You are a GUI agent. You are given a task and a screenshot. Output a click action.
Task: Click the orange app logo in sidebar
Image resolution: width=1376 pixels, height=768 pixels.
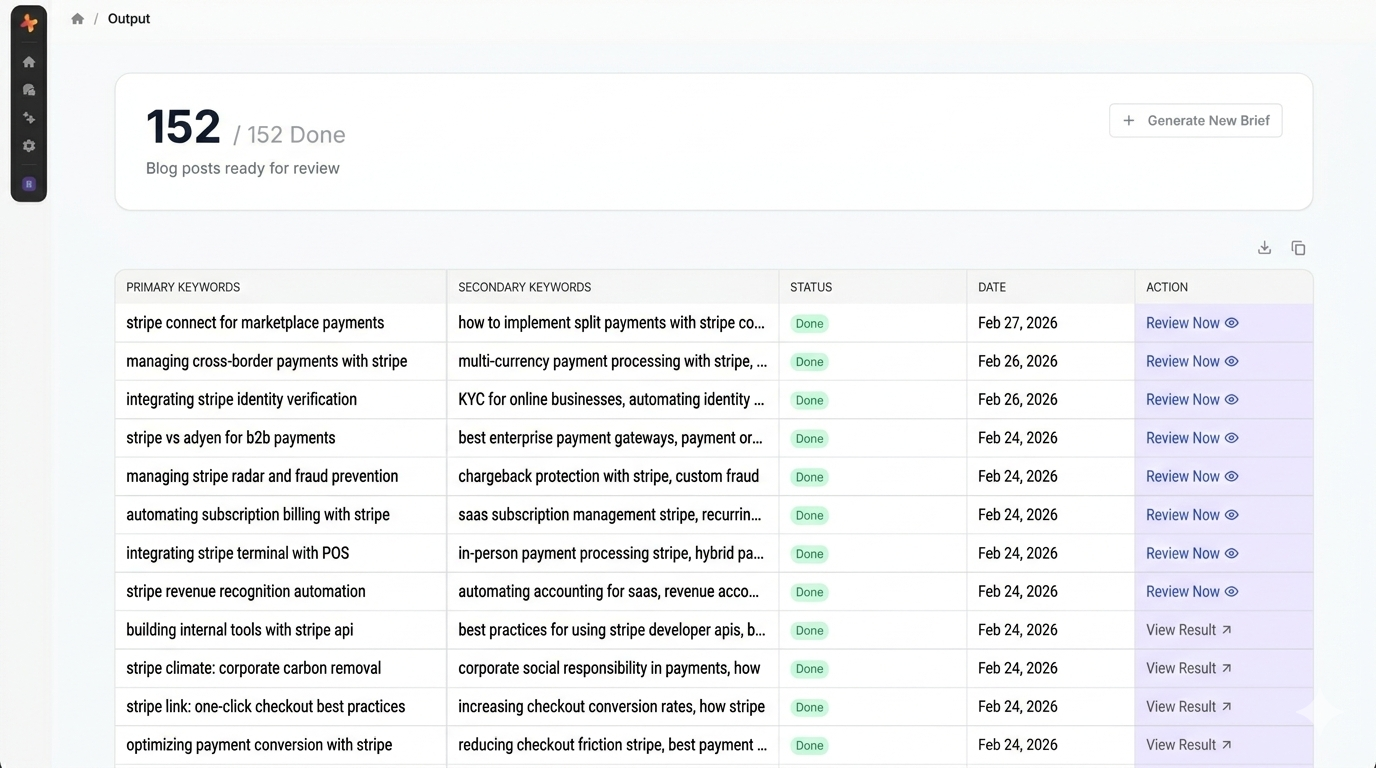29,23
